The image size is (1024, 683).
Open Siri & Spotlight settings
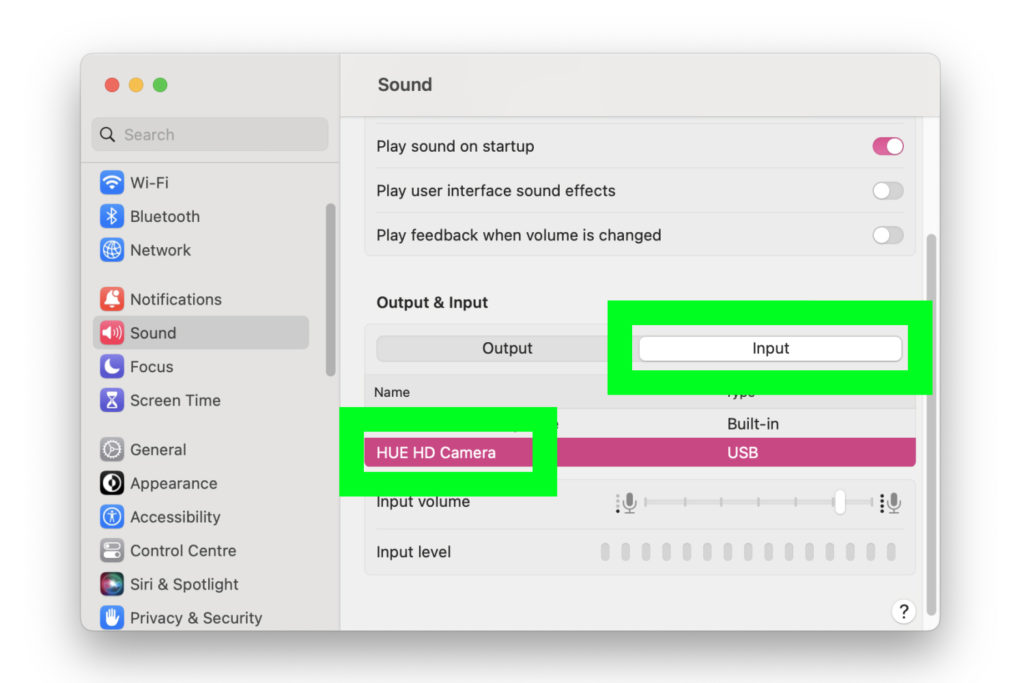click(184, 584)
